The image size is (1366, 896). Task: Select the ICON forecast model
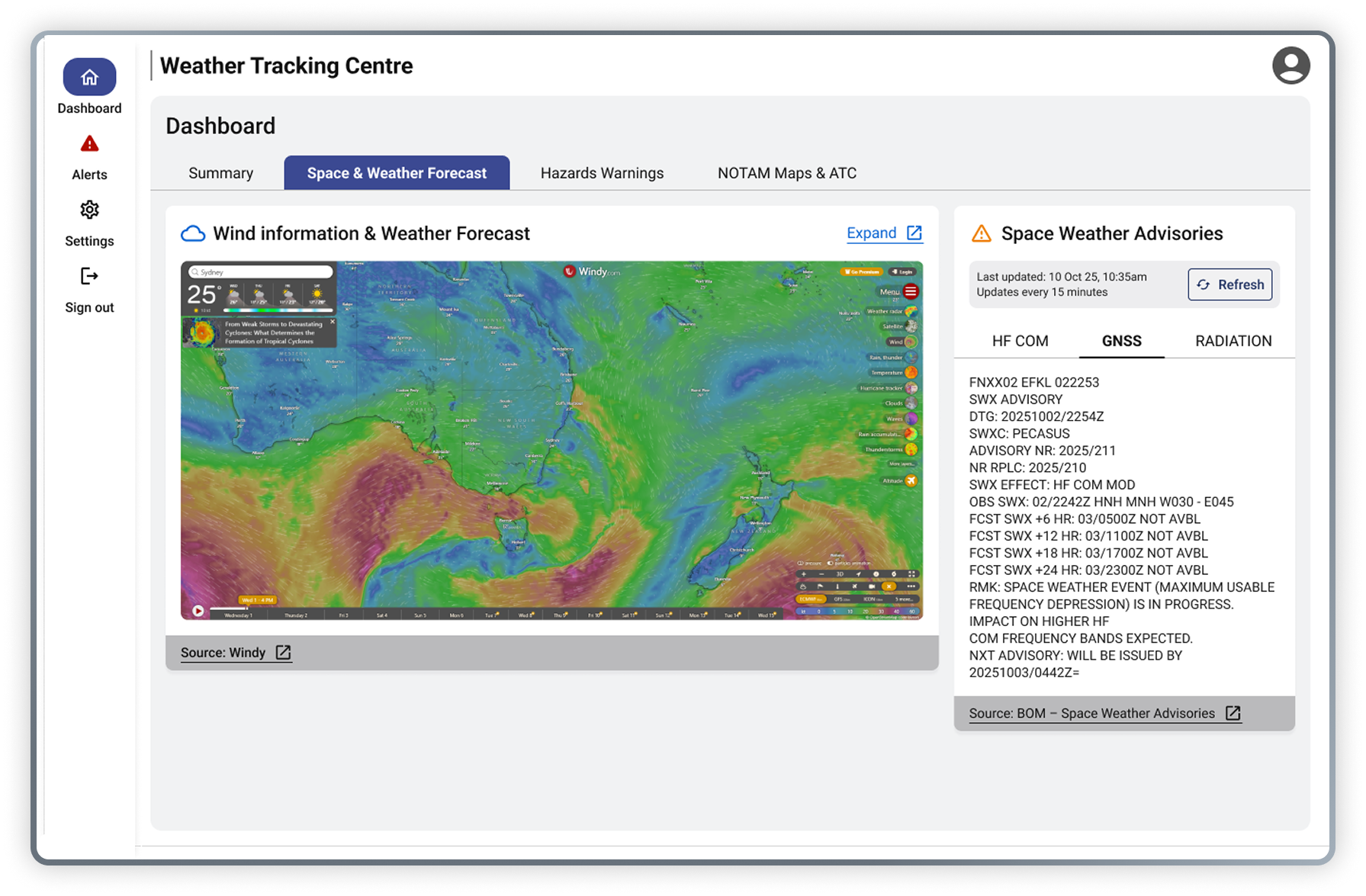873,599
